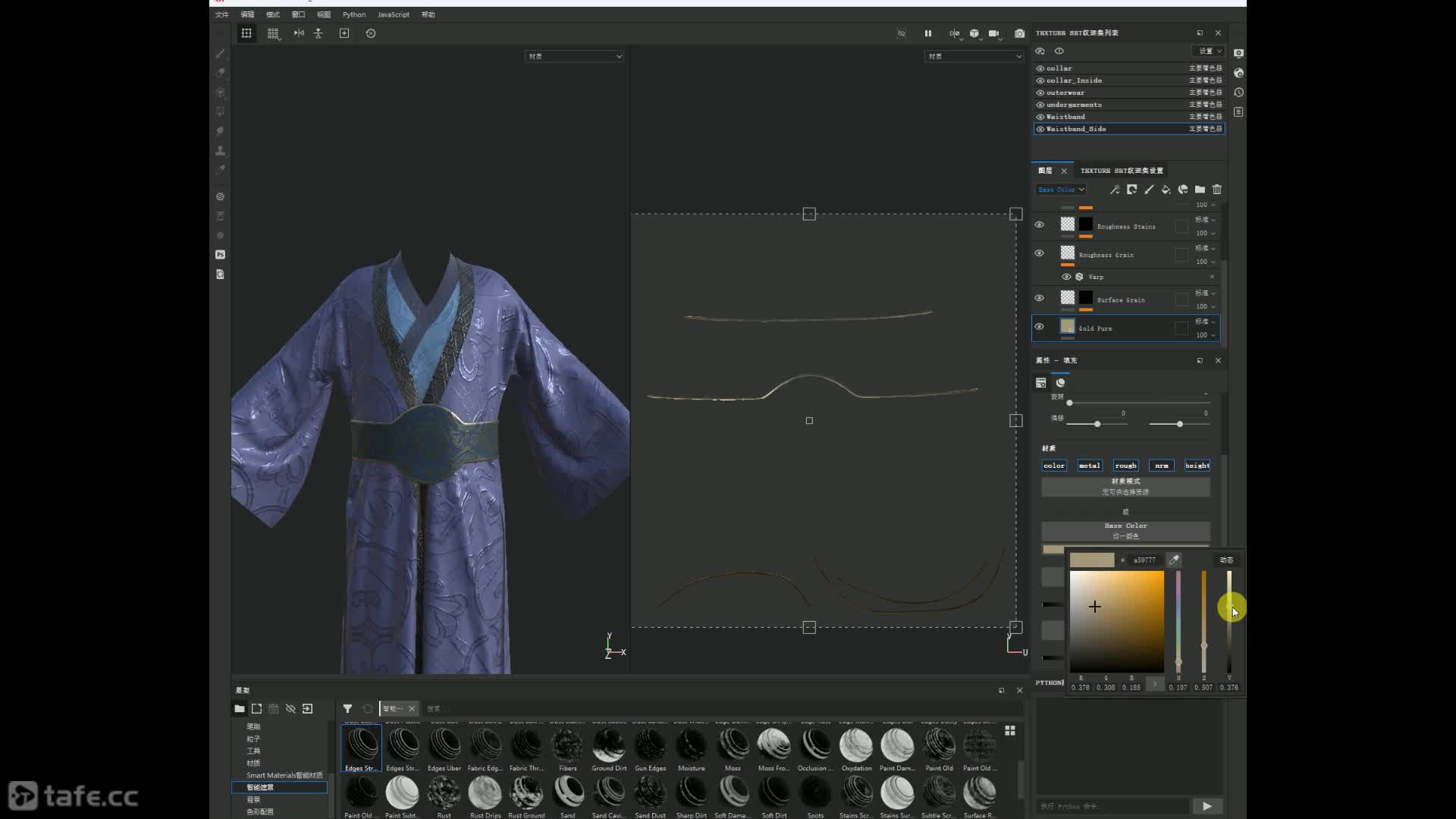This screenshot has width=1456, height=819.
Task: Toggle visibility of Waistband_Side layer
Action: (1040, 129)
